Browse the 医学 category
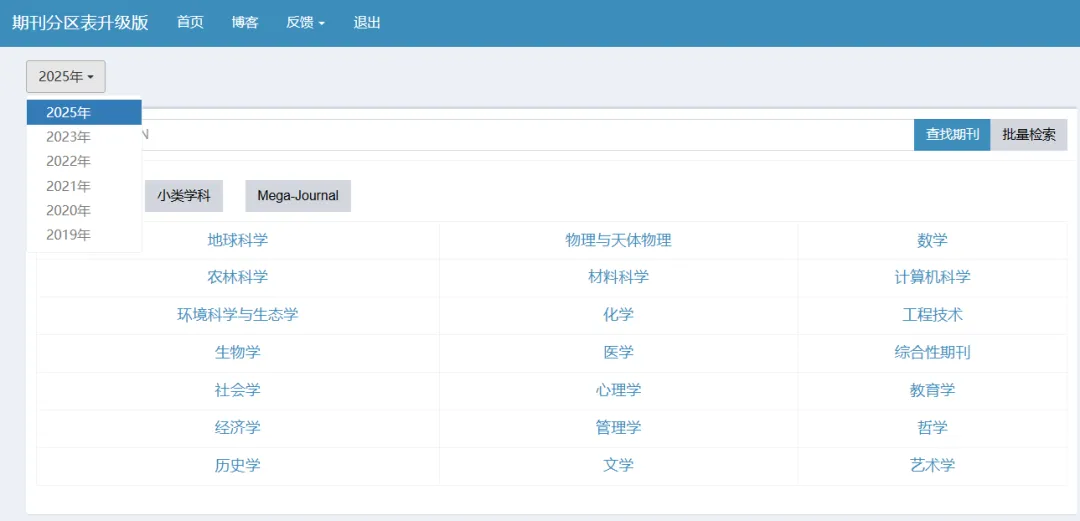Viewport: 1080px width, 521px height. click(619, 353)
